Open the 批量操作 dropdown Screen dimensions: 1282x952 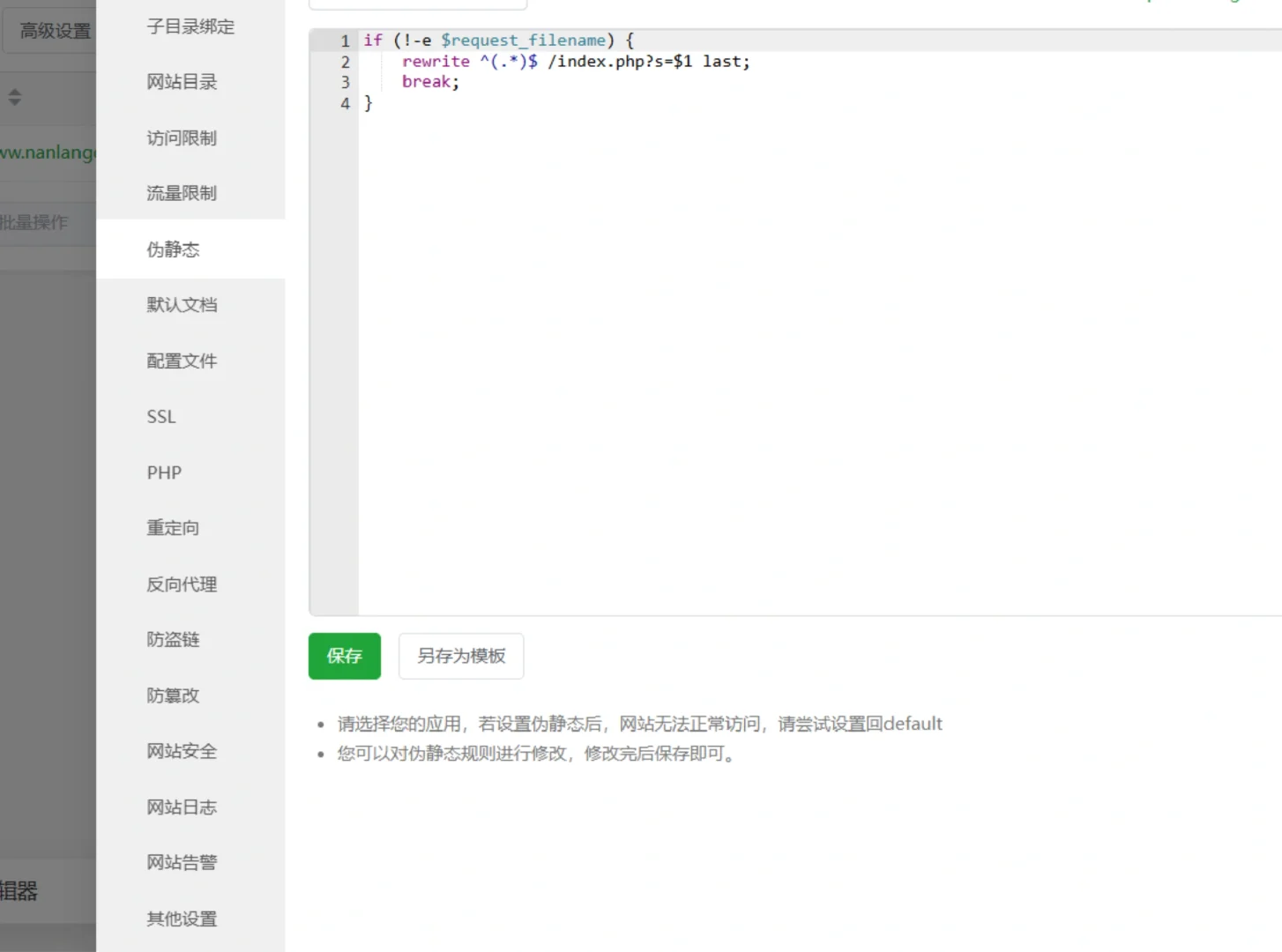tap(37, 221)
